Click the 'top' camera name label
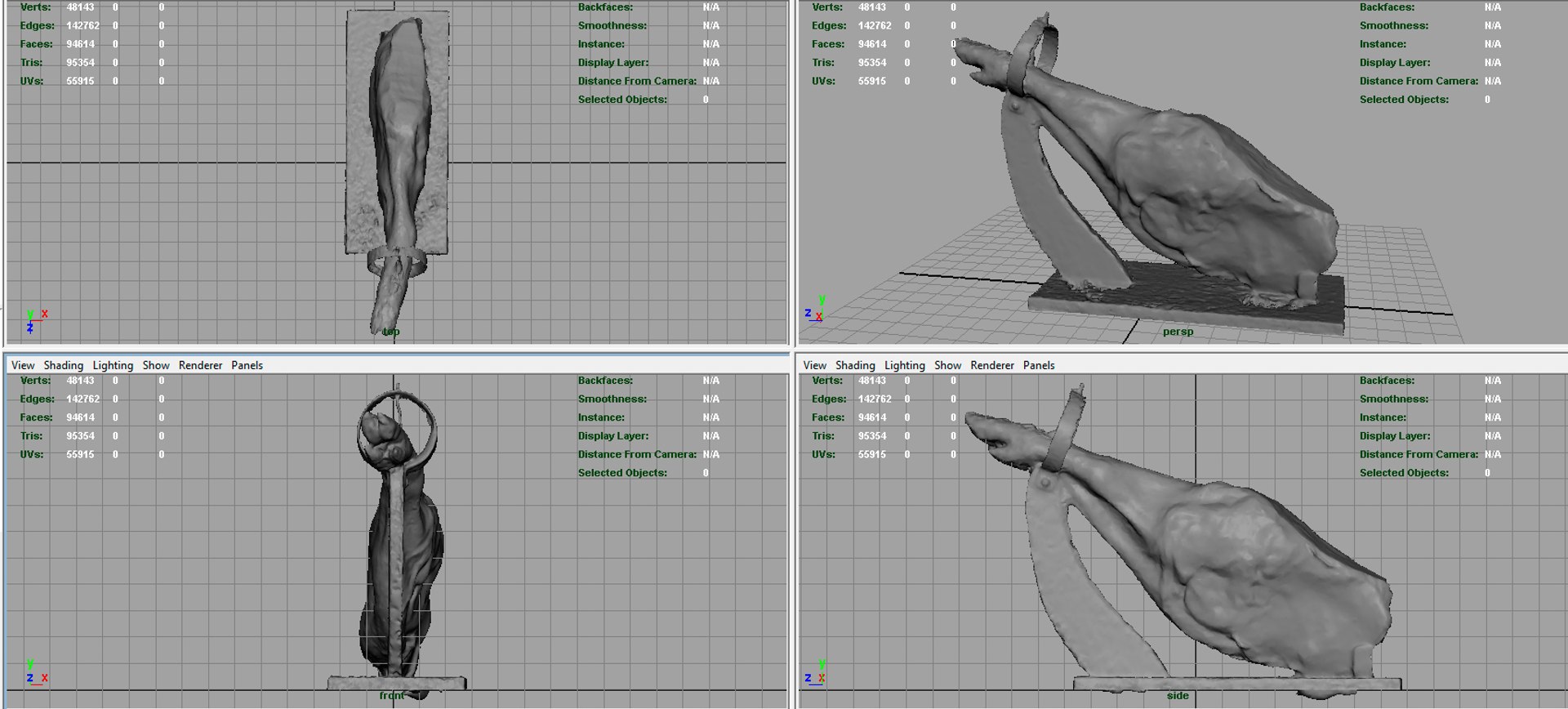 pyautogui.click(x=391, y=332)
